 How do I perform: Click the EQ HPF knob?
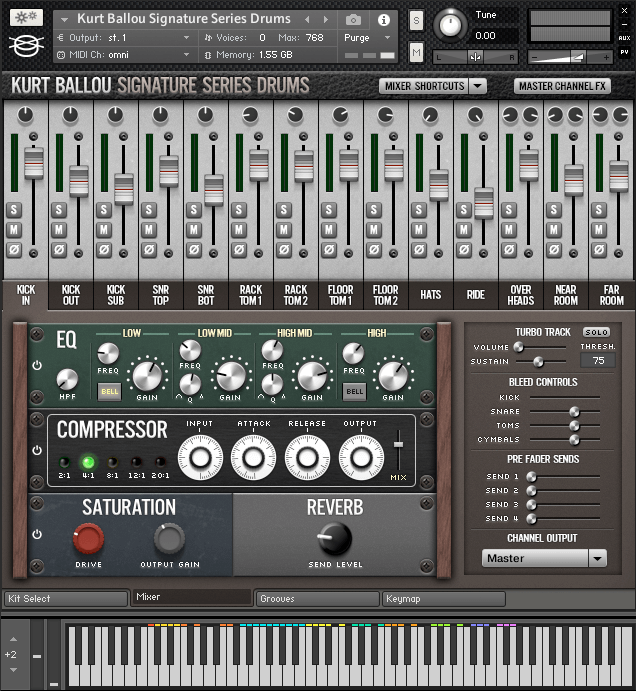coord(67,379)
